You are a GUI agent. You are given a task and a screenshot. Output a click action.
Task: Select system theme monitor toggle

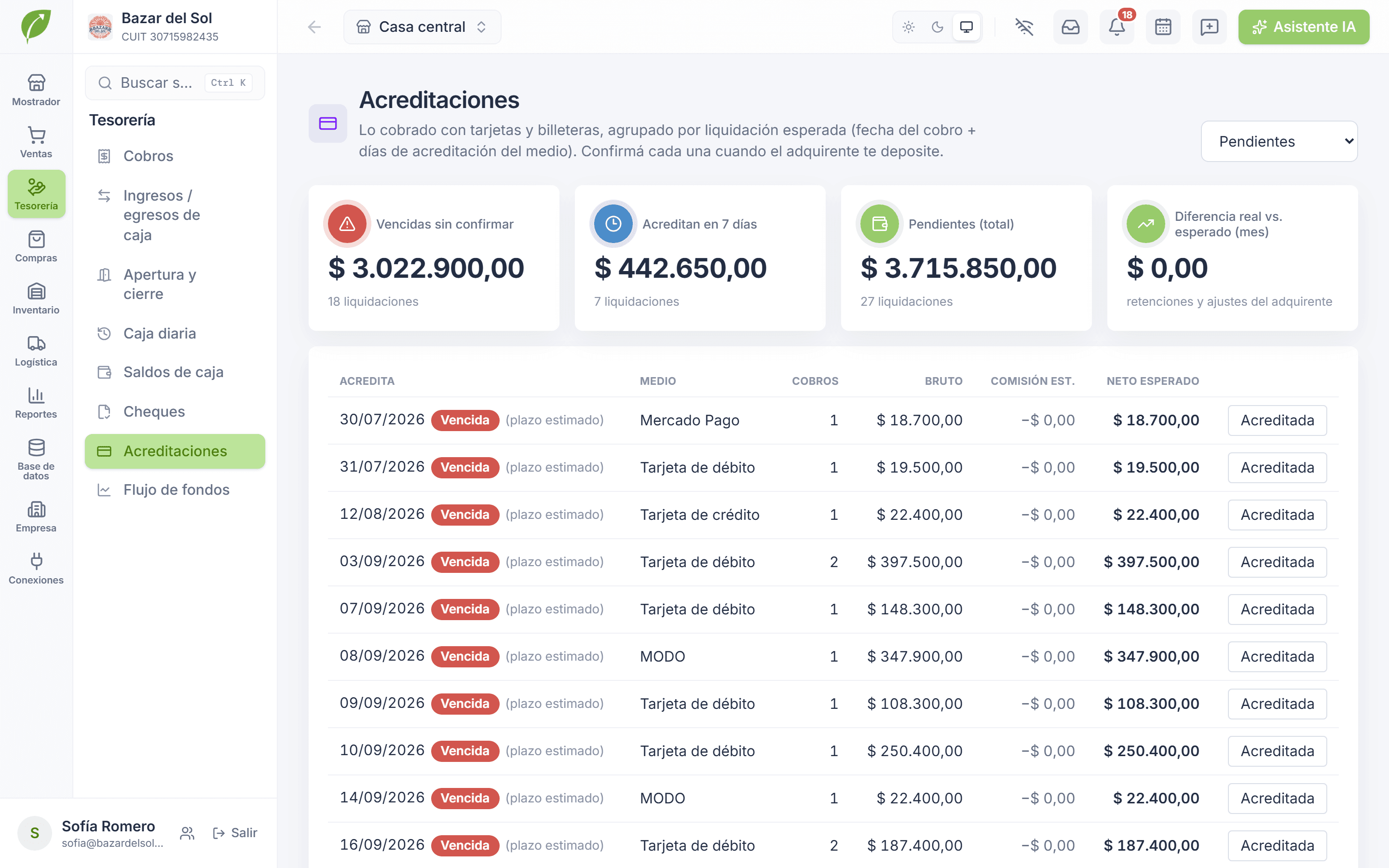coord(967,27)
